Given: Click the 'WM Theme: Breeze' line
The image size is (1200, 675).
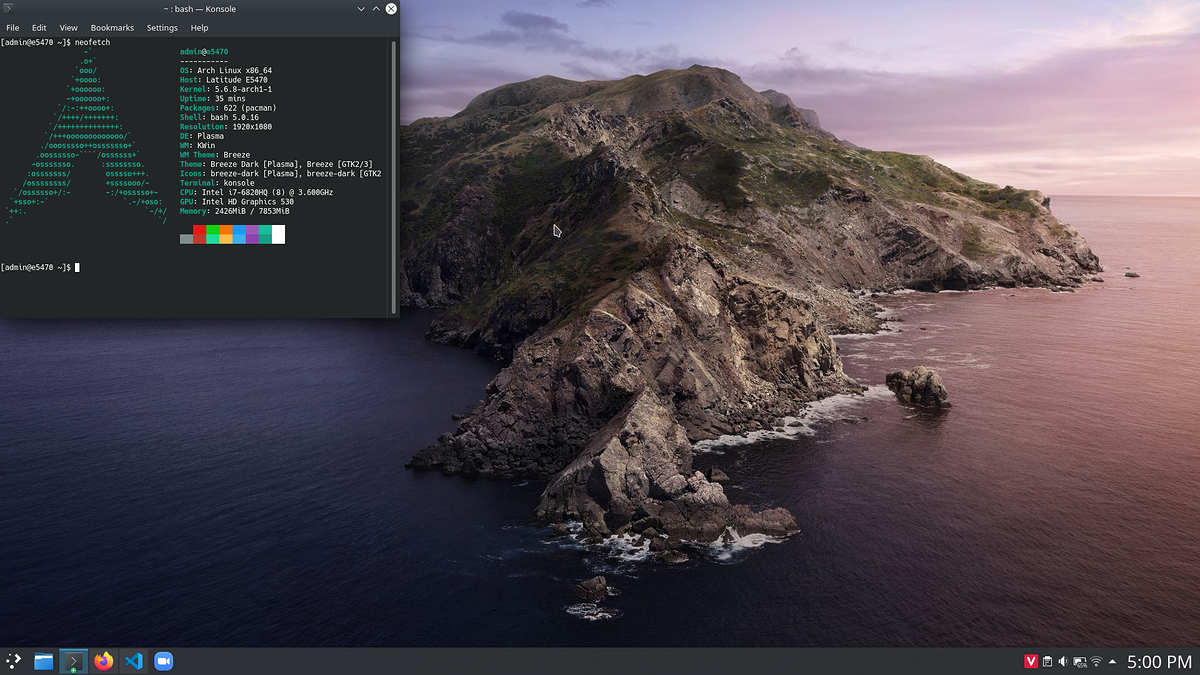Looking at the screenshot, I should tap(215, 155).
